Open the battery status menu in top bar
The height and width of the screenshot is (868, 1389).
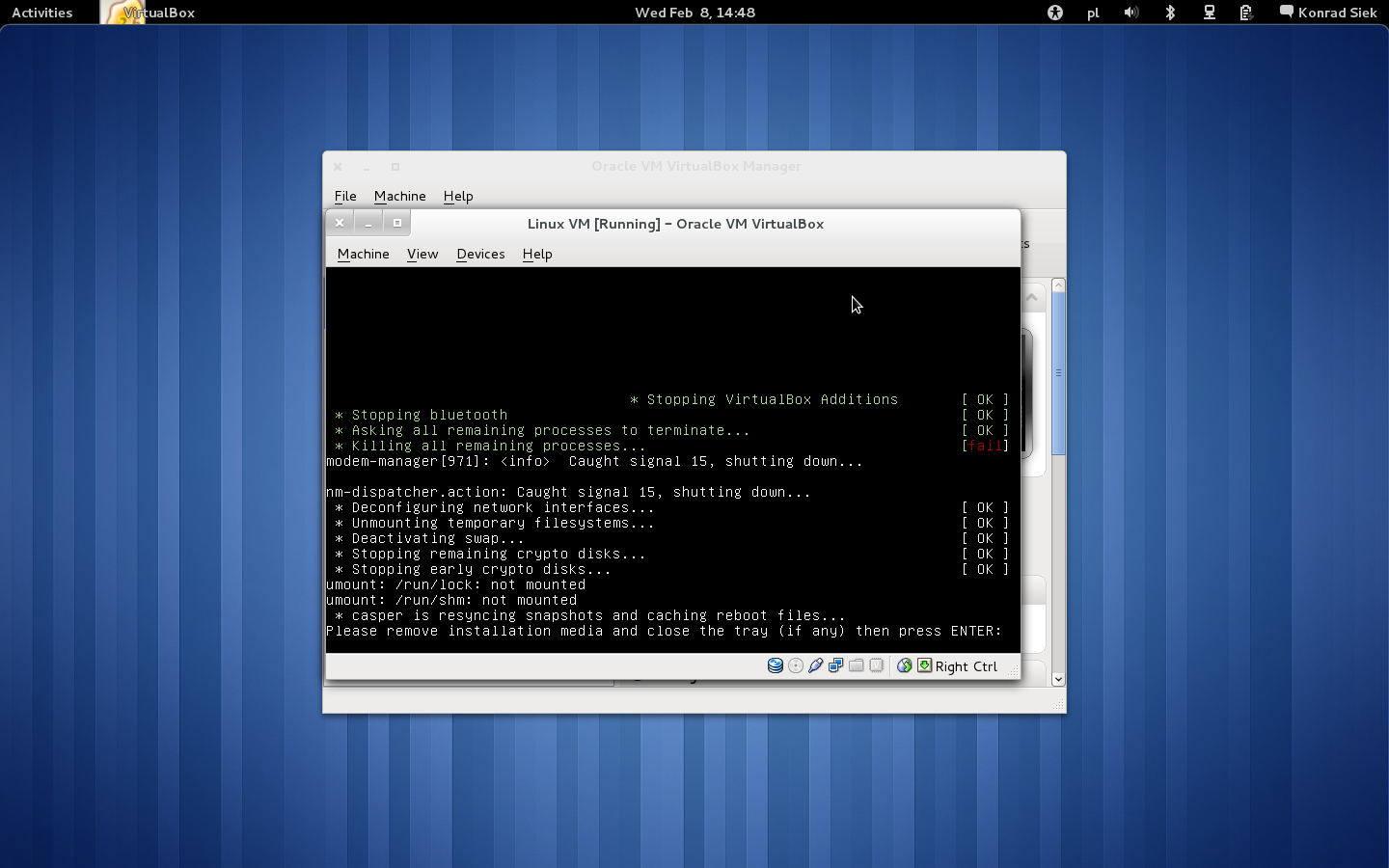tap(1246, 13)
